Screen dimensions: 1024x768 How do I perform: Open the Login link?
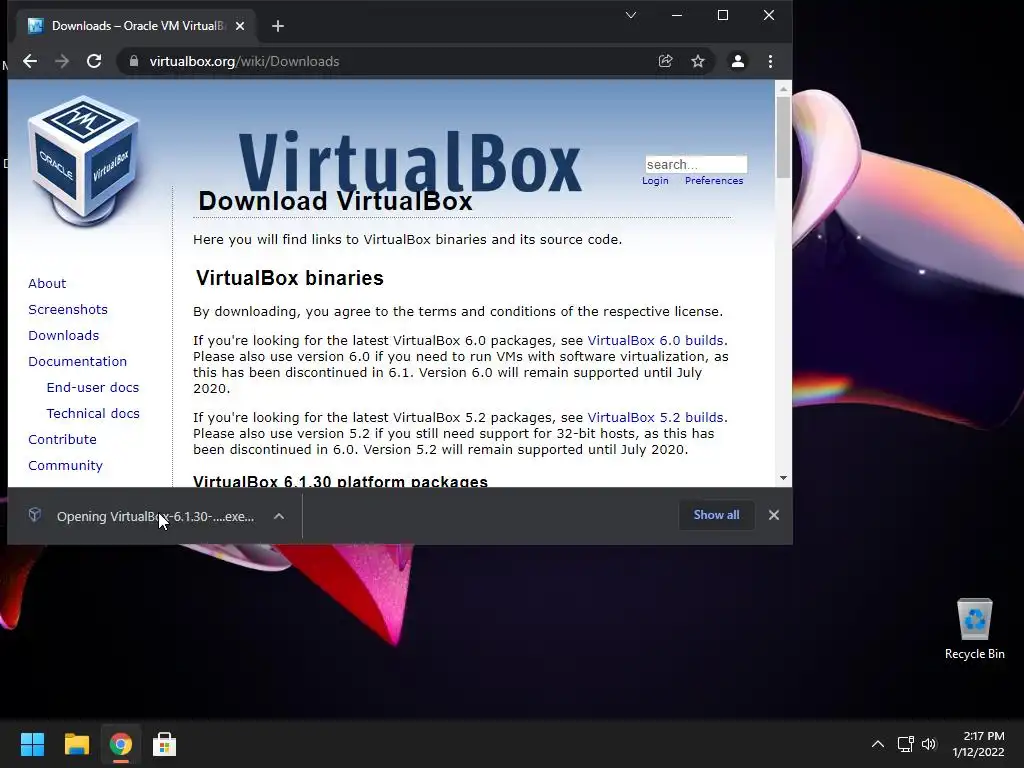tap(655, 181)
